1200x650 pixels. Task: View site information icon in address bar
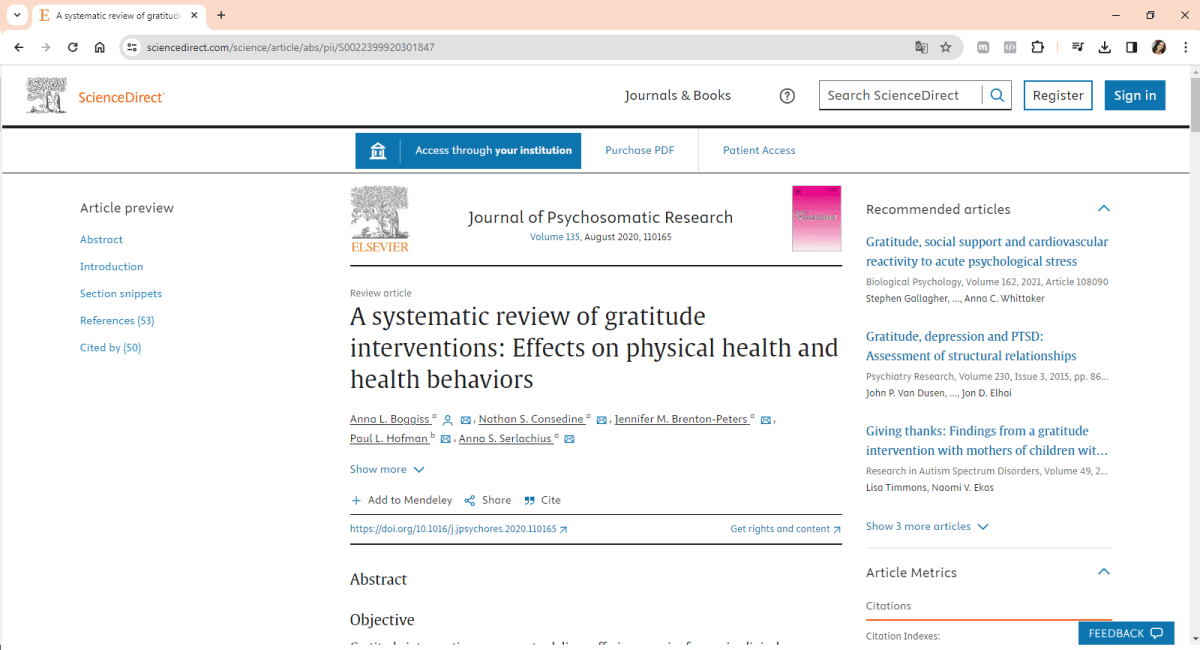(x=131, y=47)
